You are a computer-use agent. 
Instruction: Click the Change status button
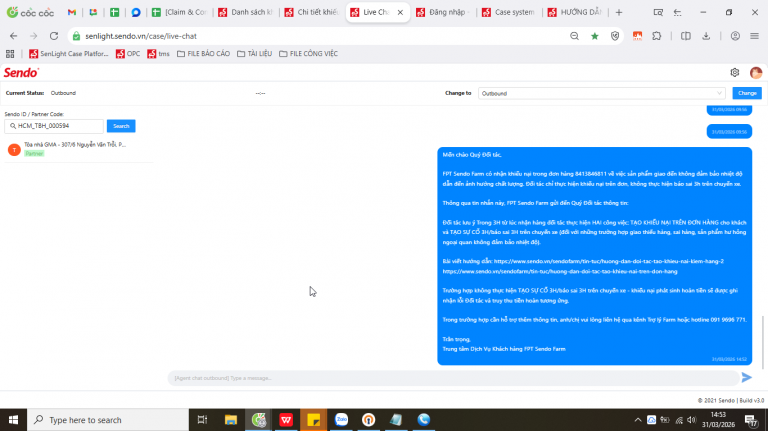[747, 93]
